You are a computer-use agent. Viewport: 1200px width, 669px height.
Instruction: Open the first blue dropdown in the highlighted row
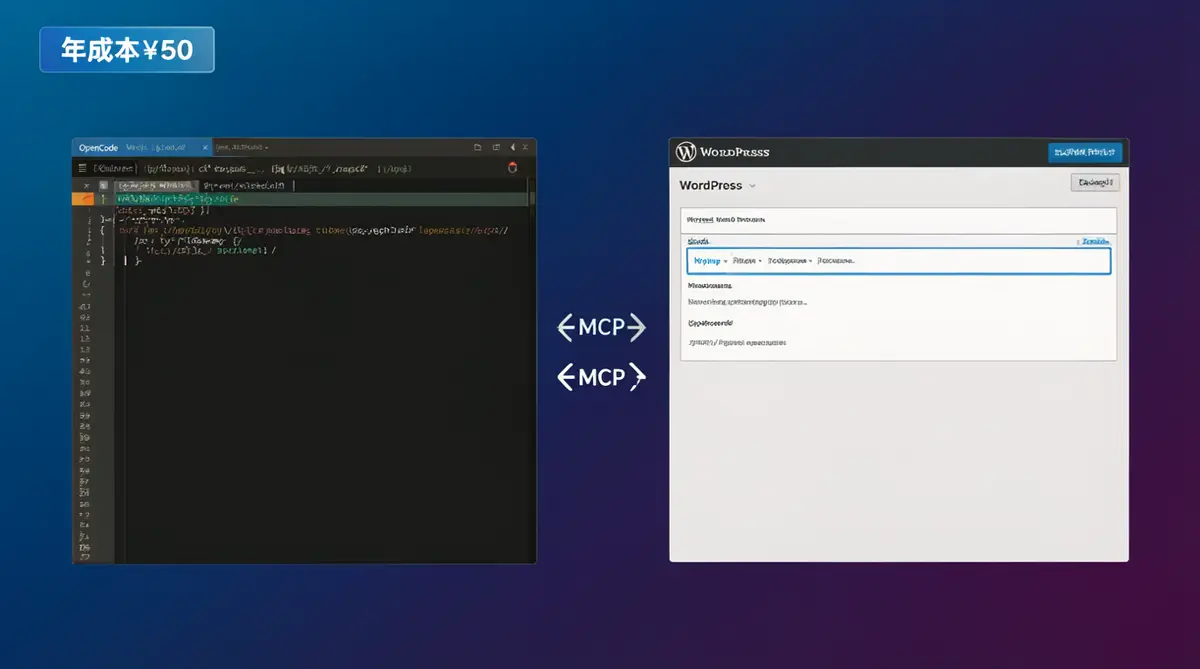[711, 261]
